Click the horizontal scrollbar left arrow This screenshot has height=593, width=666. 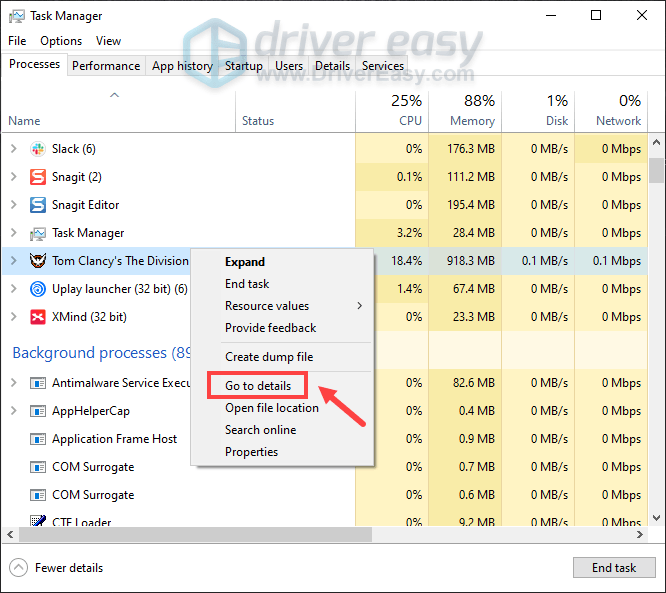[11, 535]
